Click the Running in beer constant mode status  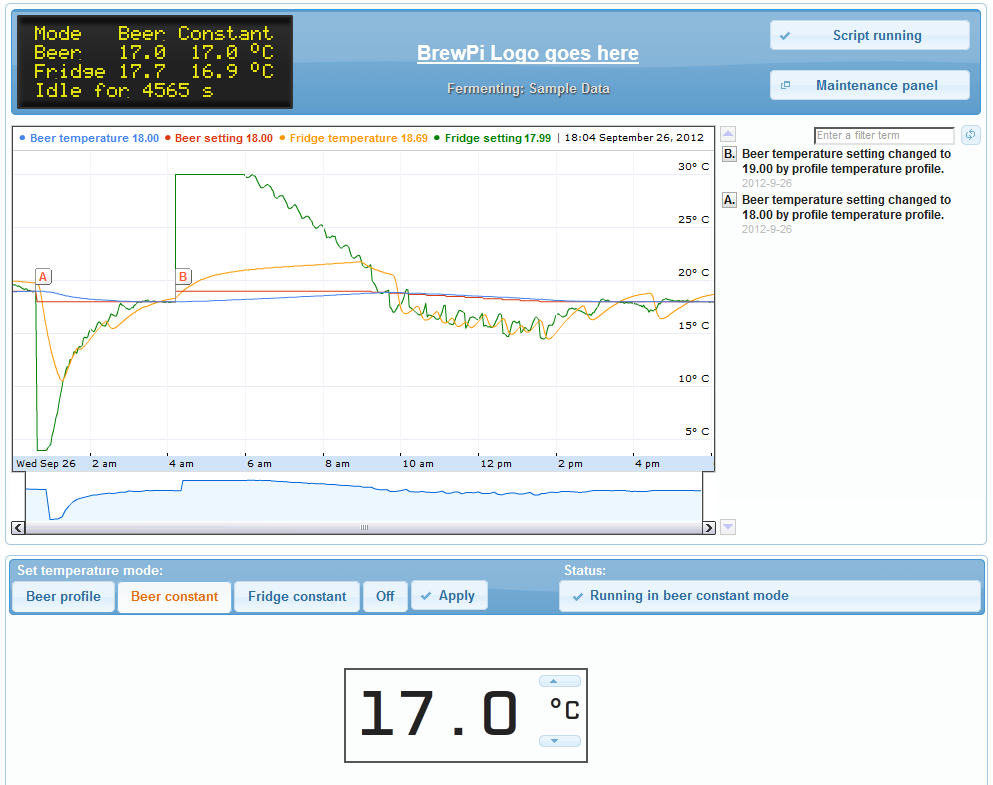tap(770, 596)
